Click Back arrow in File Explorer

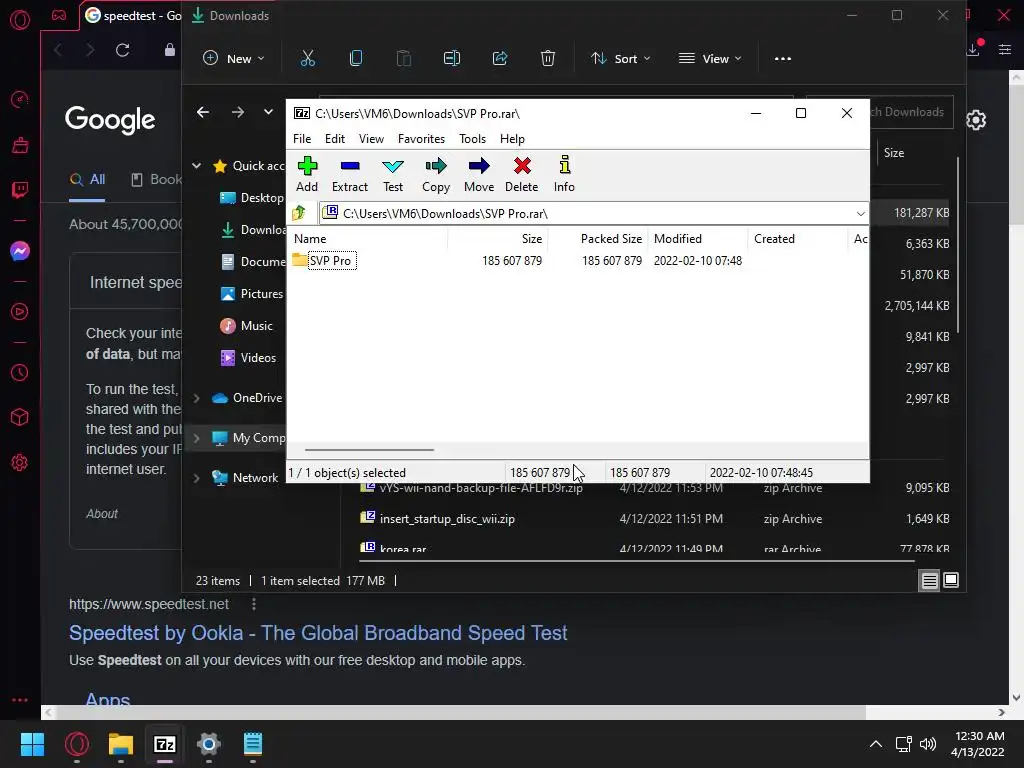point(203,112)
